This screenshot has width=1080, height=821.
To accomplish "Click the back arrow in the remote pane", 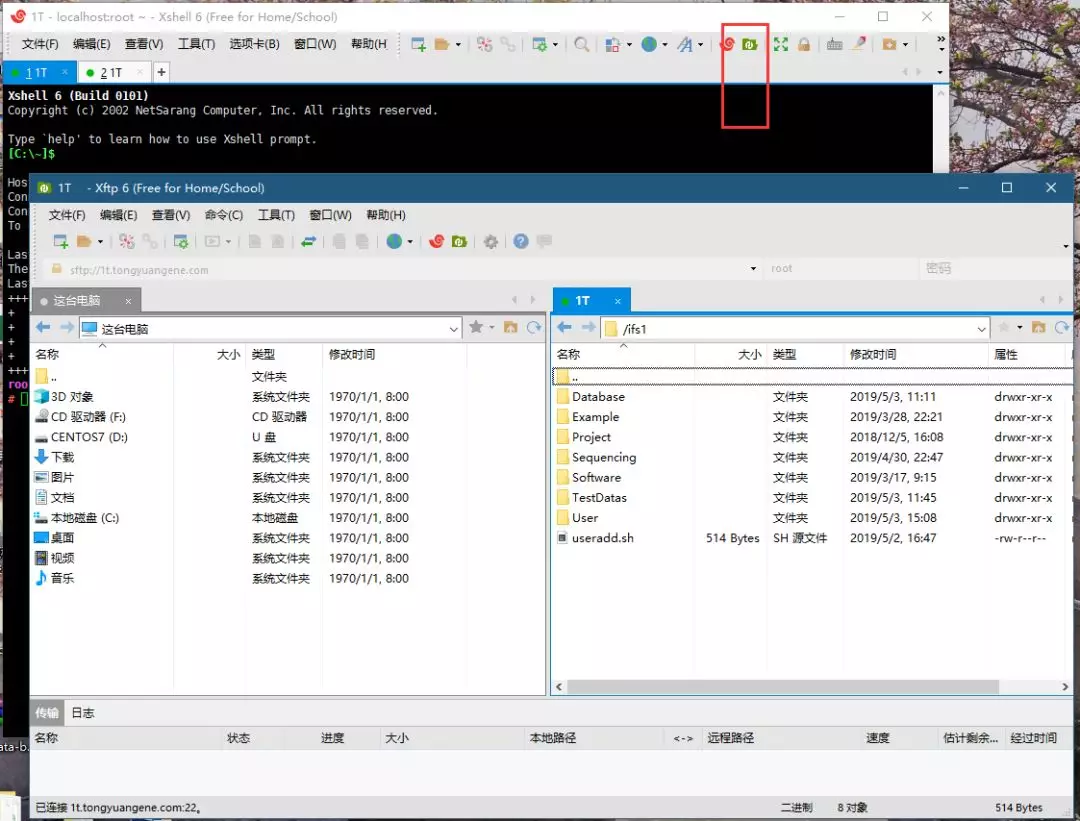I will click(565, 327).
